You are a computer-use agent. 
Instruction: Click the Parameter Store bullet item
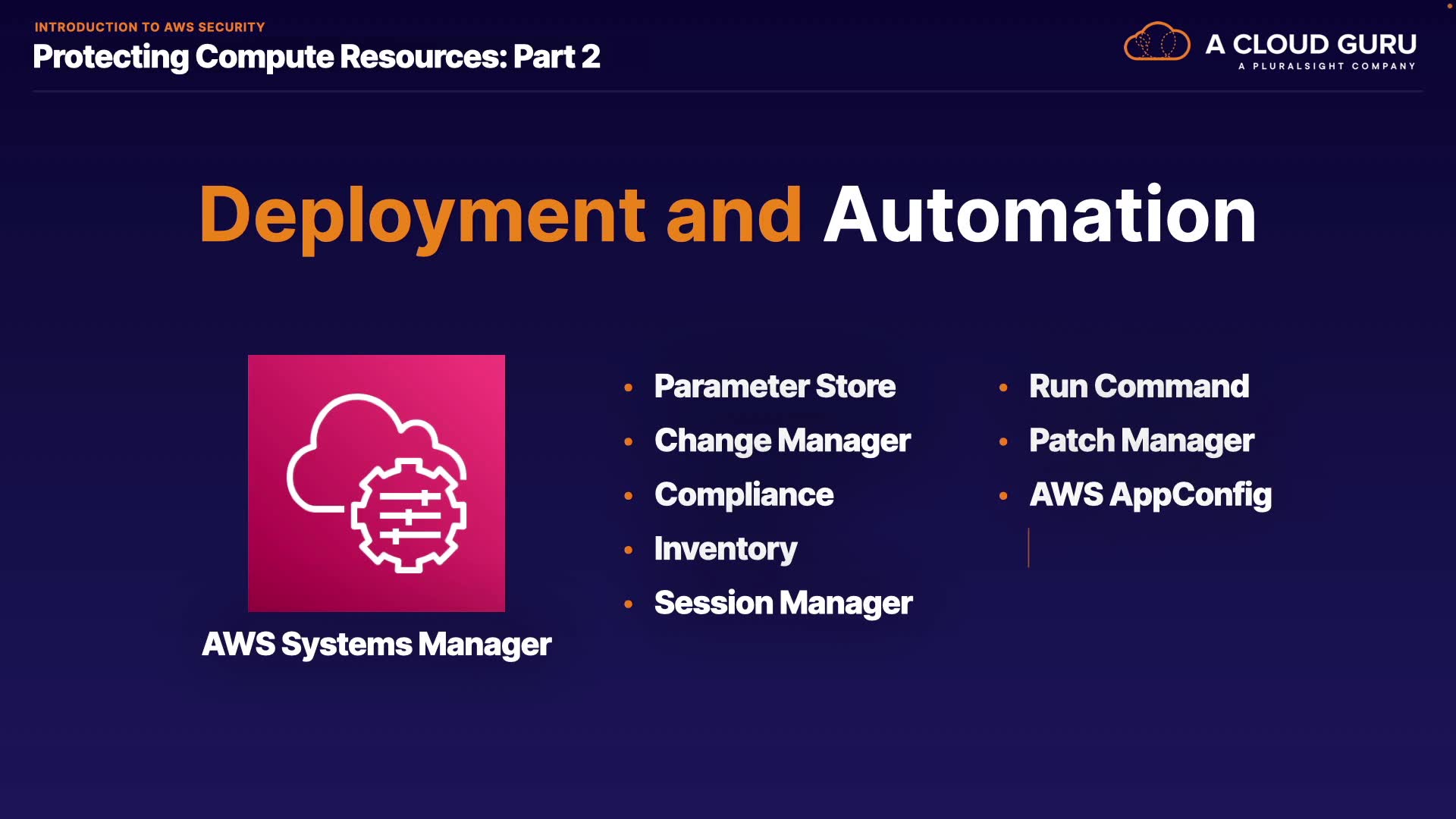(774, 387)
